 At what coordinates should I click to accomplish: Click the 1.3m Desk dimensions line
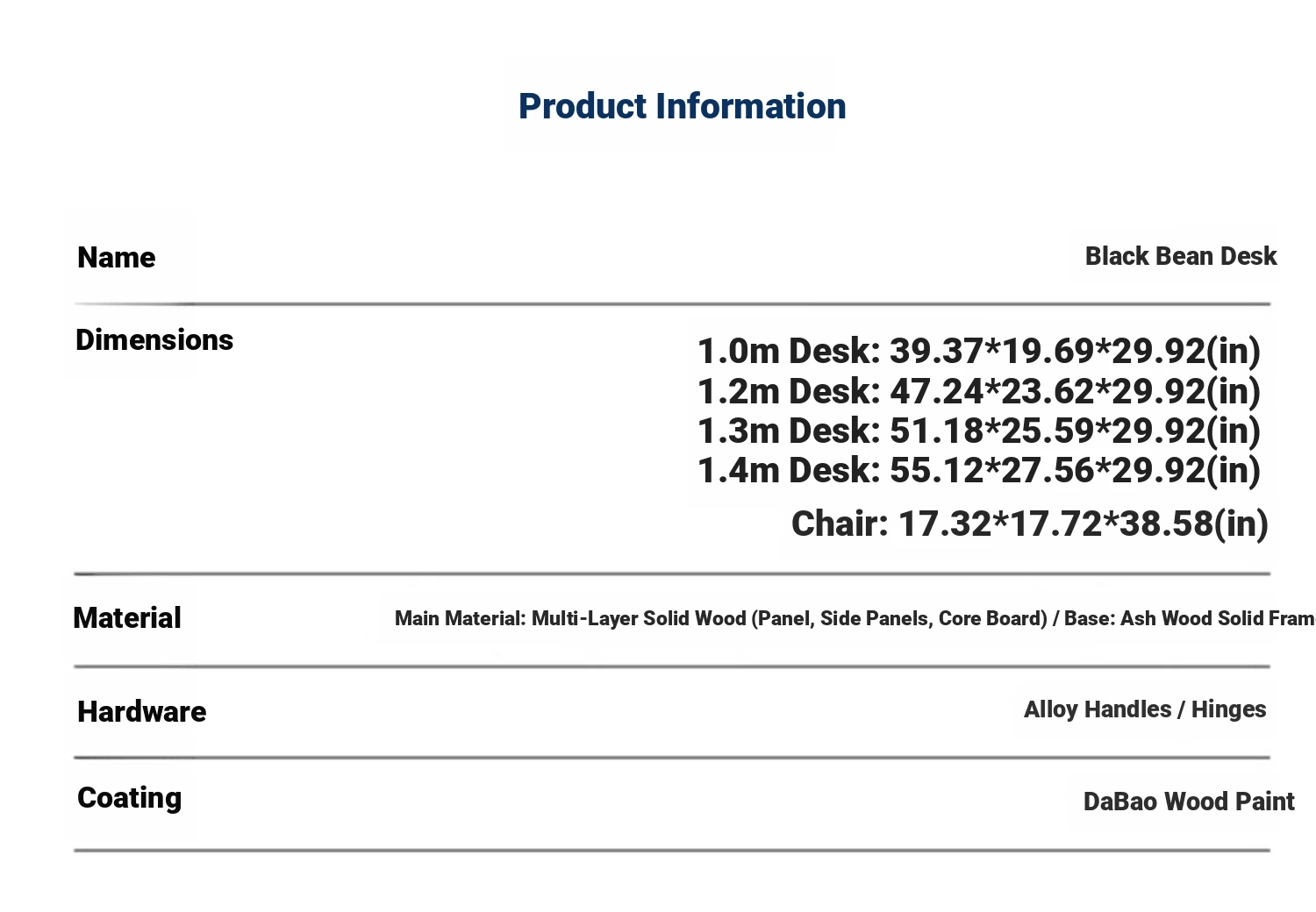(979, 431)
